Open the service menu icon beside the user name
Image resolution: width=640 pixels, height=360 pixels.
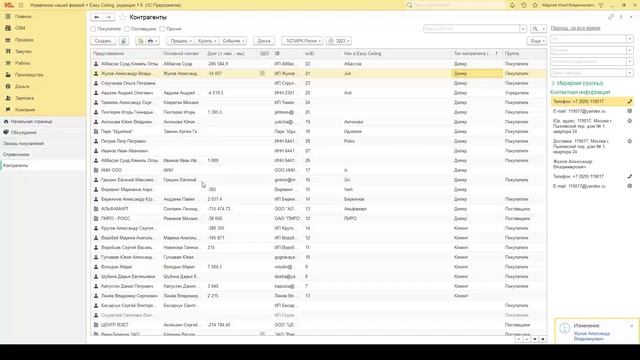point(601,5)
